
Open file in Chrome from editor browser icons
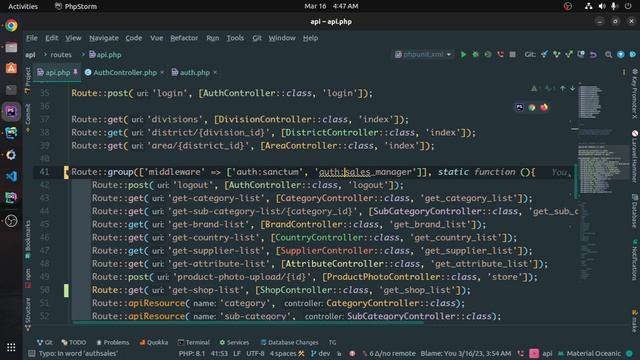coord(531,107)
